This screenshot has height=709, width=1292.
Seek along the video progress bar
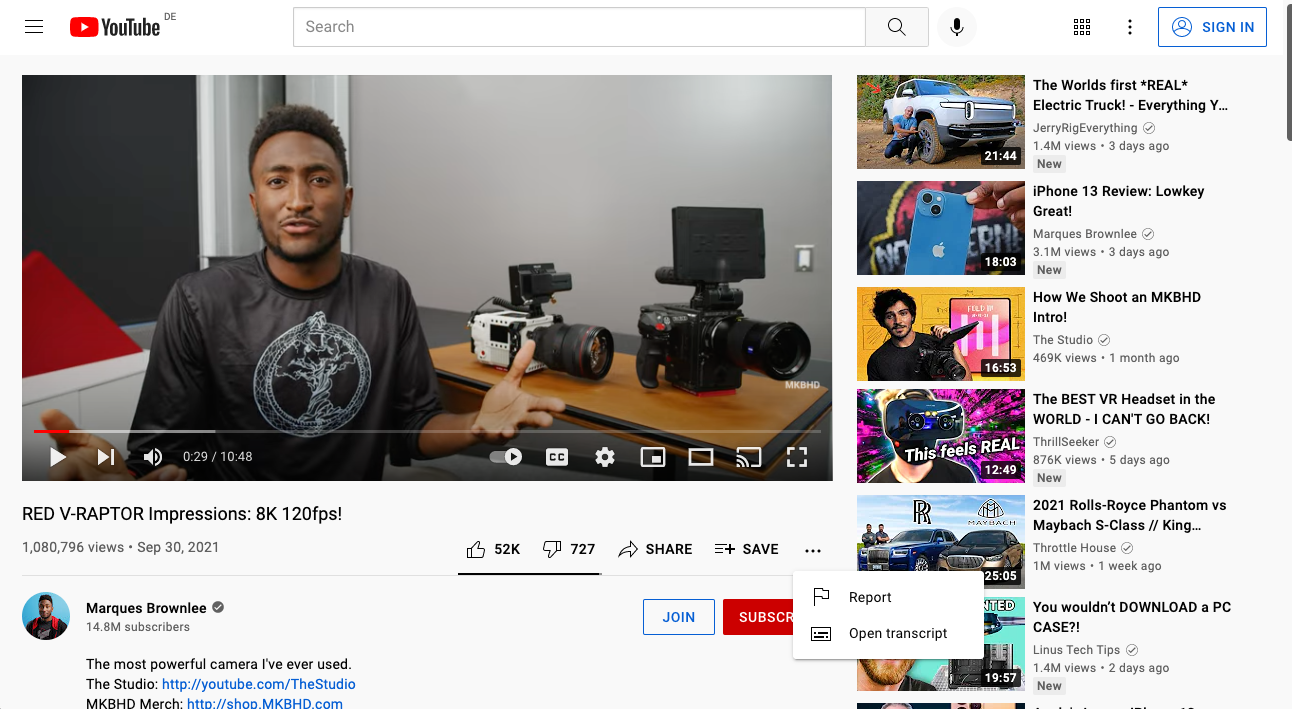[x=427, y=431]
